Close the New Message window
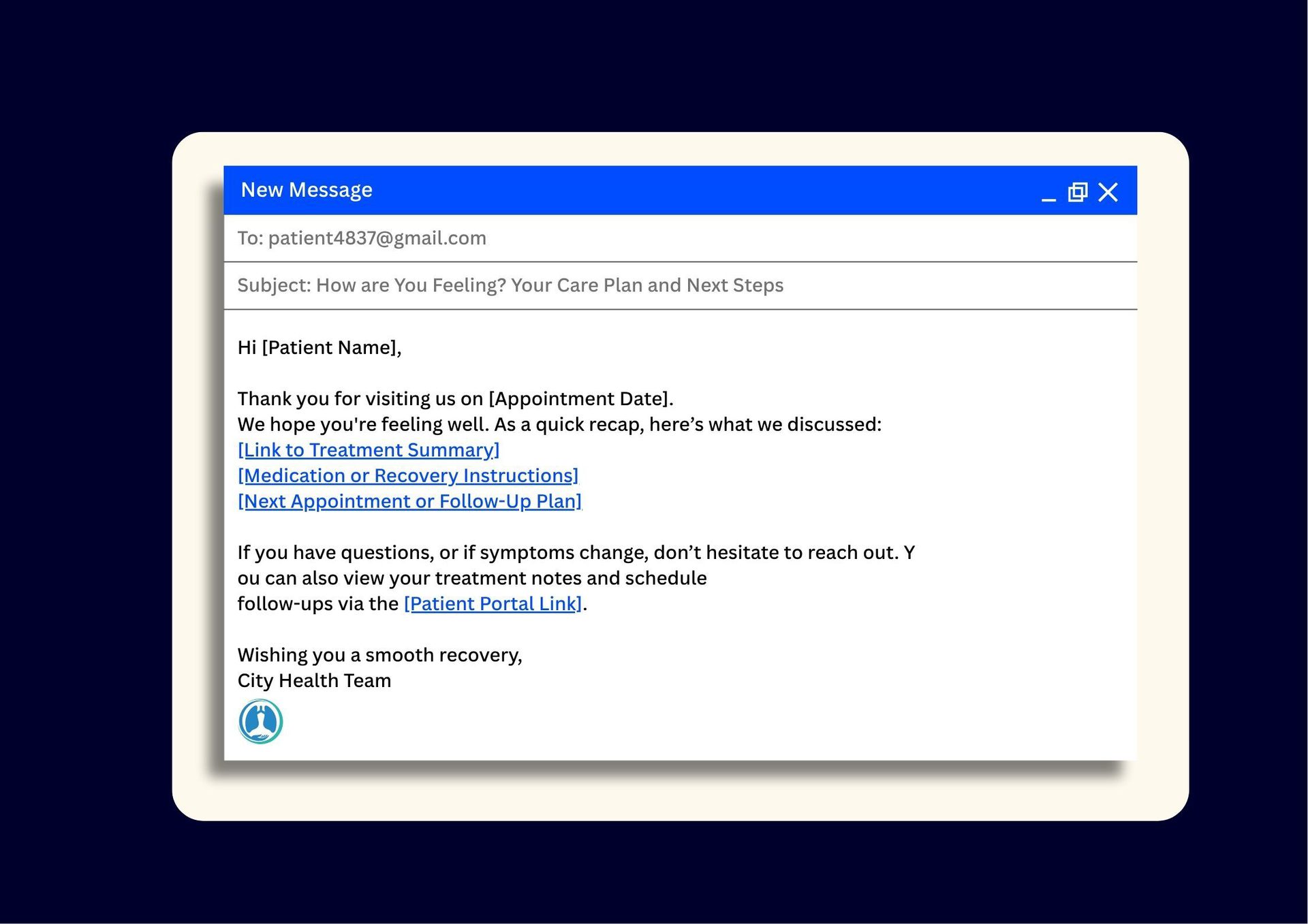The height and width of the screenshot is (924, 1308). click(x=1108, y=192)
